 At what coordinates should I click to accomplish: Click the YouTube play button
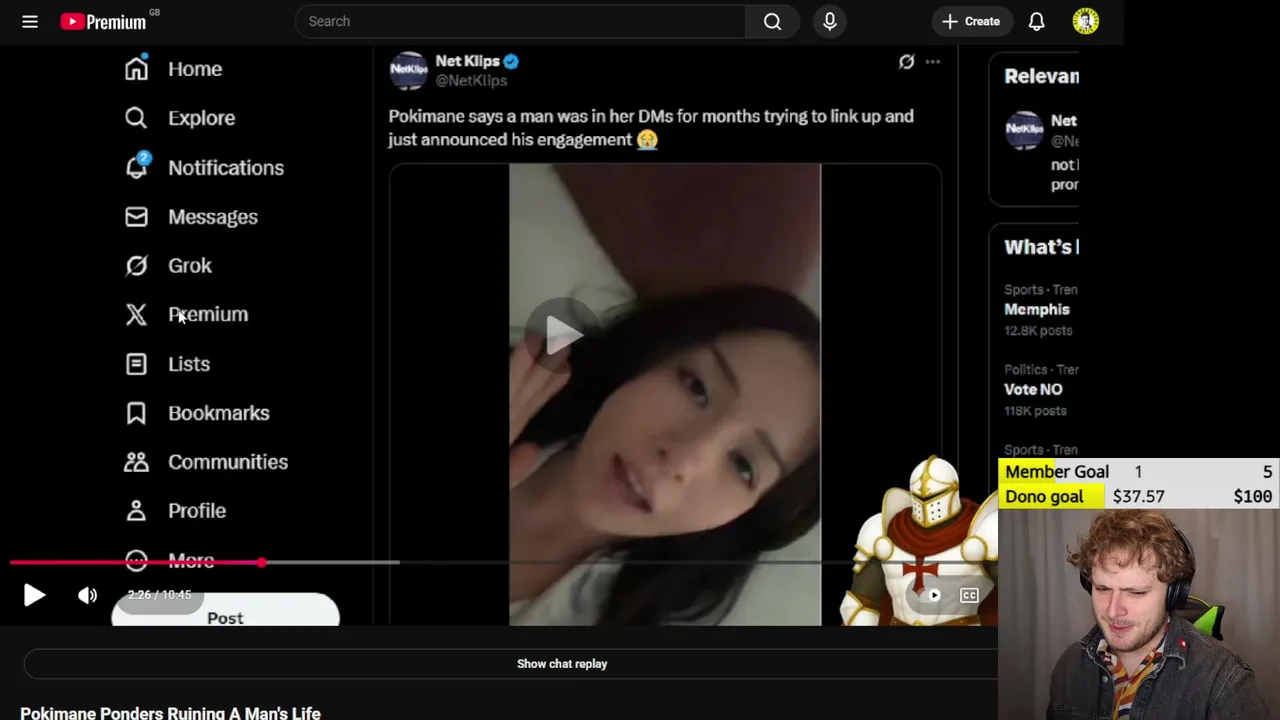click(x=34, y=595)
